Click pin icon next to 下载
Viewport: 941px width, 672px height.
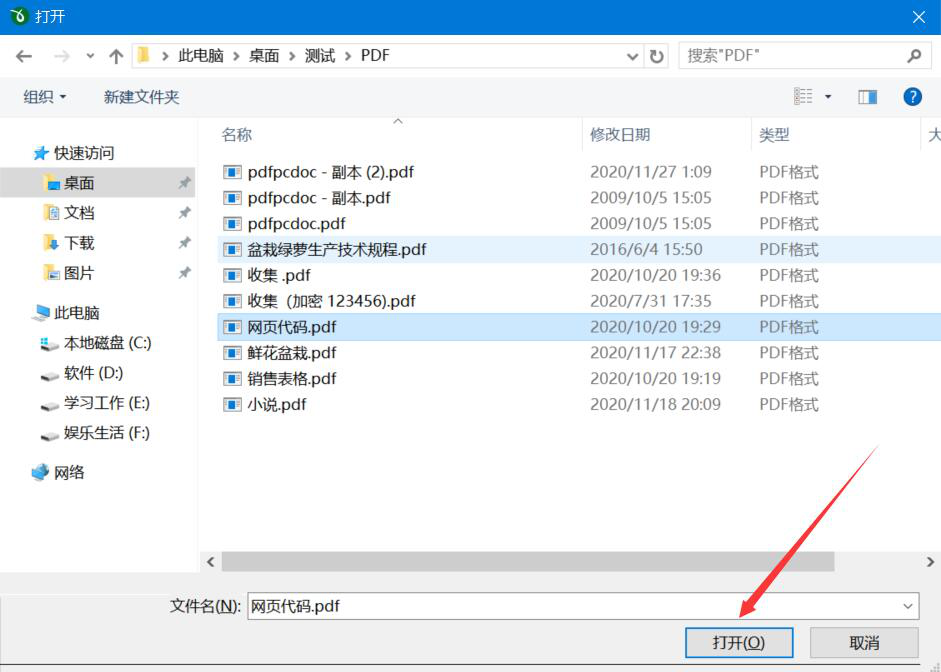click(x=185, y=242)
